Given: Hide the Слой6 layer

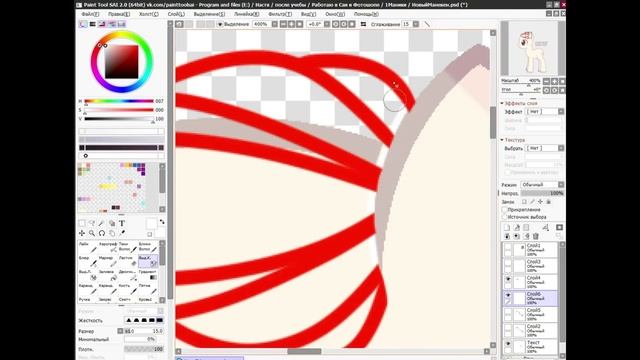Looking at the screenshot, I should (x=508, y=295).
